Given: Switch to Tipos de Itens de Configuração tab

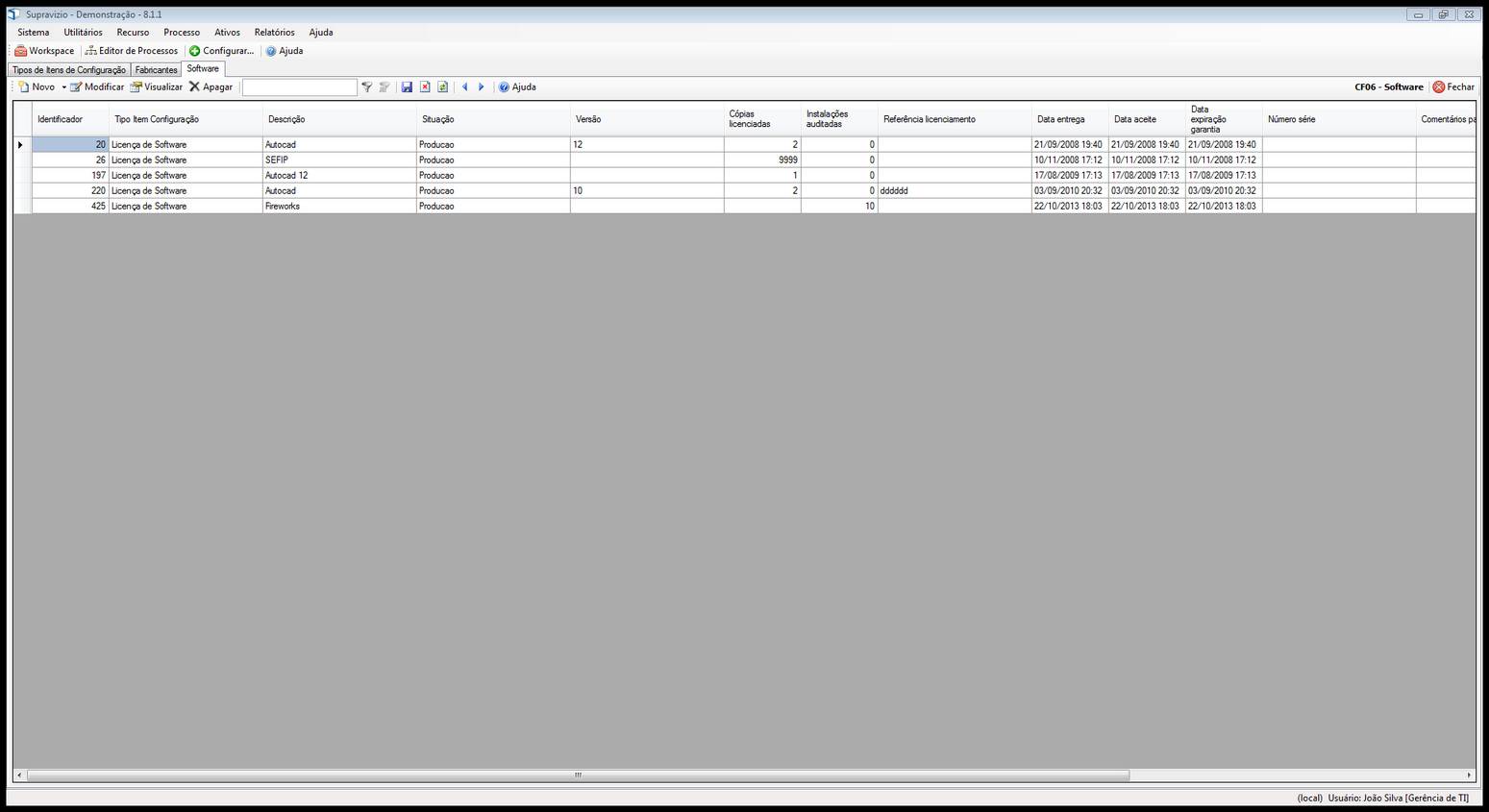Looking at the screenshot, I should pyautogui.click(x=69, y=70).
